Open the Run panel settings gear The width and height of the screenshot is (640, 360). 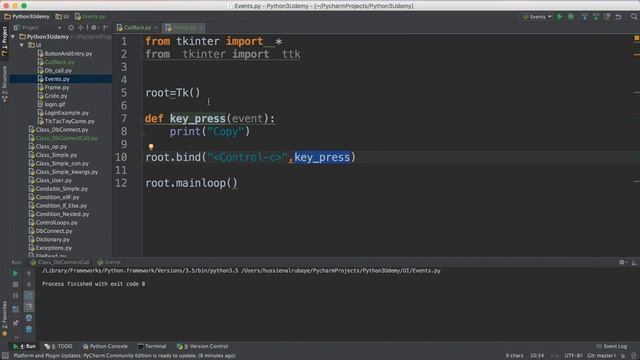[622, 262]
